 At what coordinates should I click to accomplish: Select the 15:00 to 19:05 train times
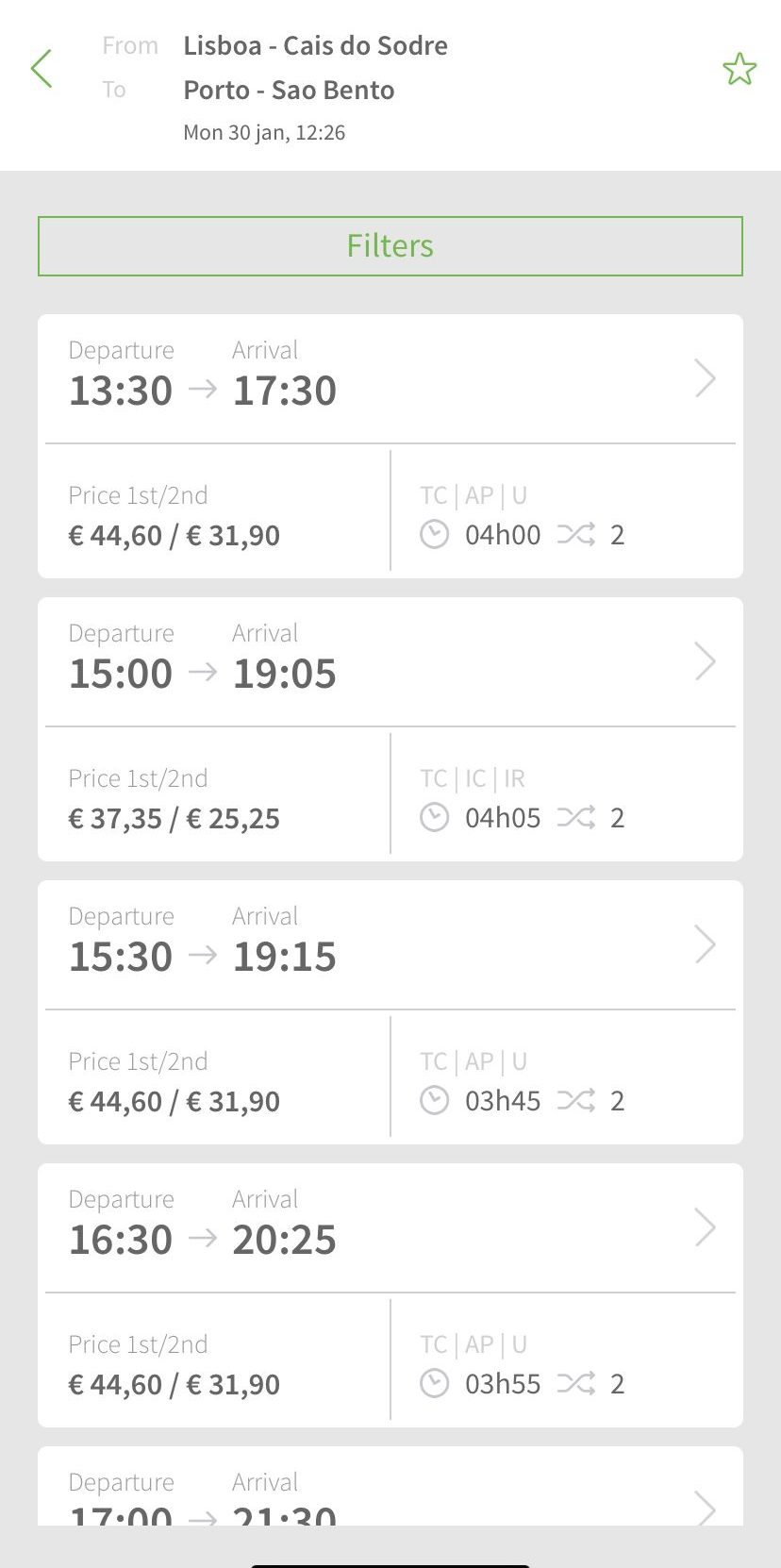point(202,673)
